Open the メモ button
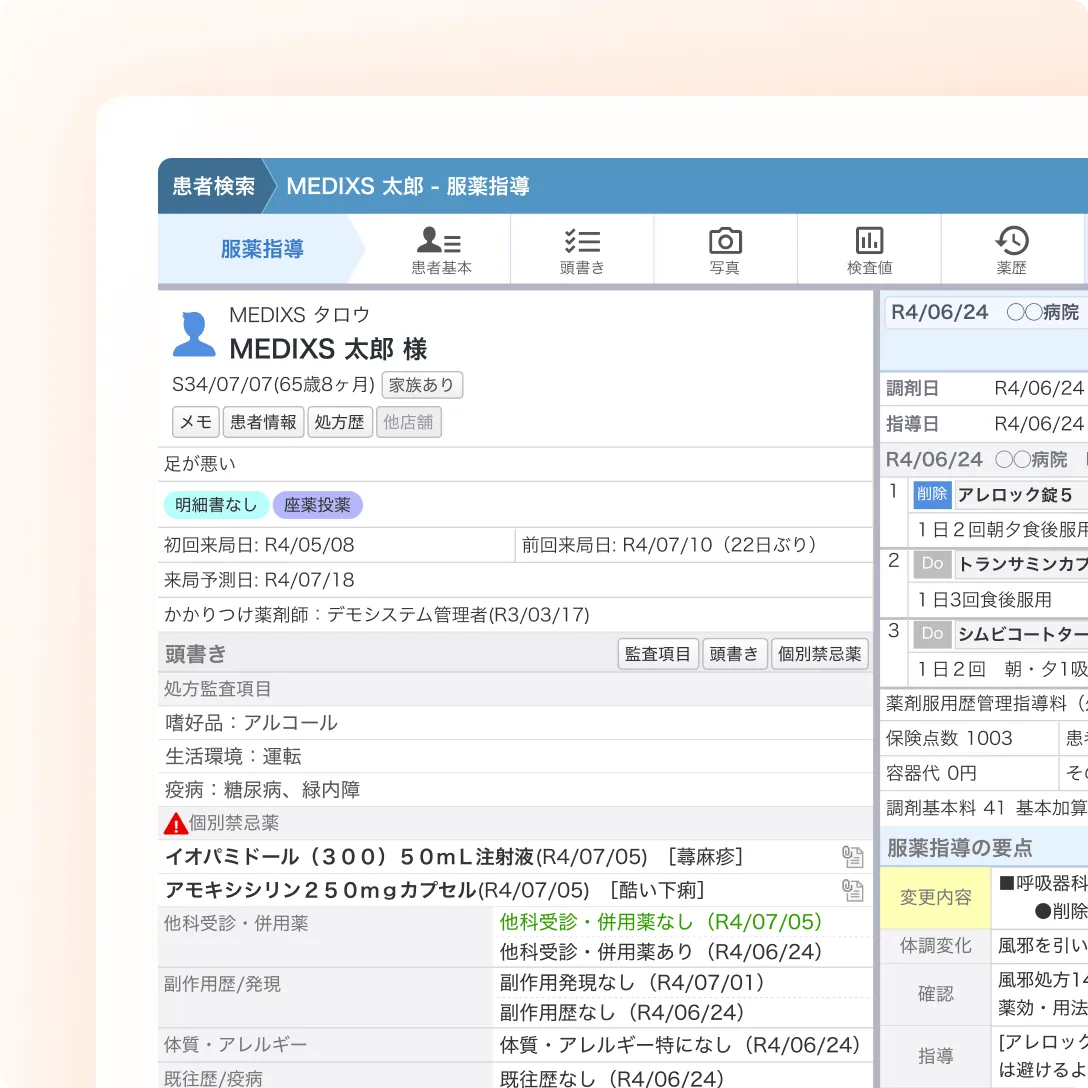The image size is (1088, 1088). tap(195, 422)
